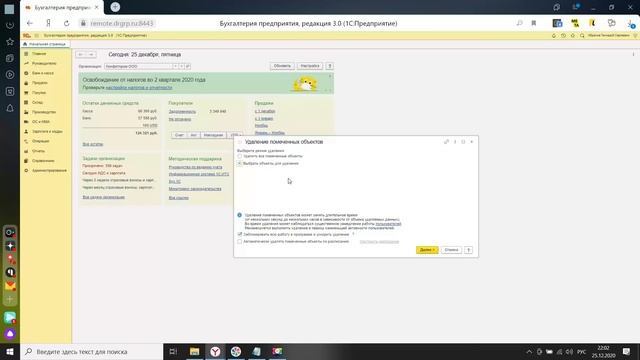Click the Администрирование gear icon
The width and height of the screenshot is (640, 360).
pyautogui.click(x=26, y=170)
